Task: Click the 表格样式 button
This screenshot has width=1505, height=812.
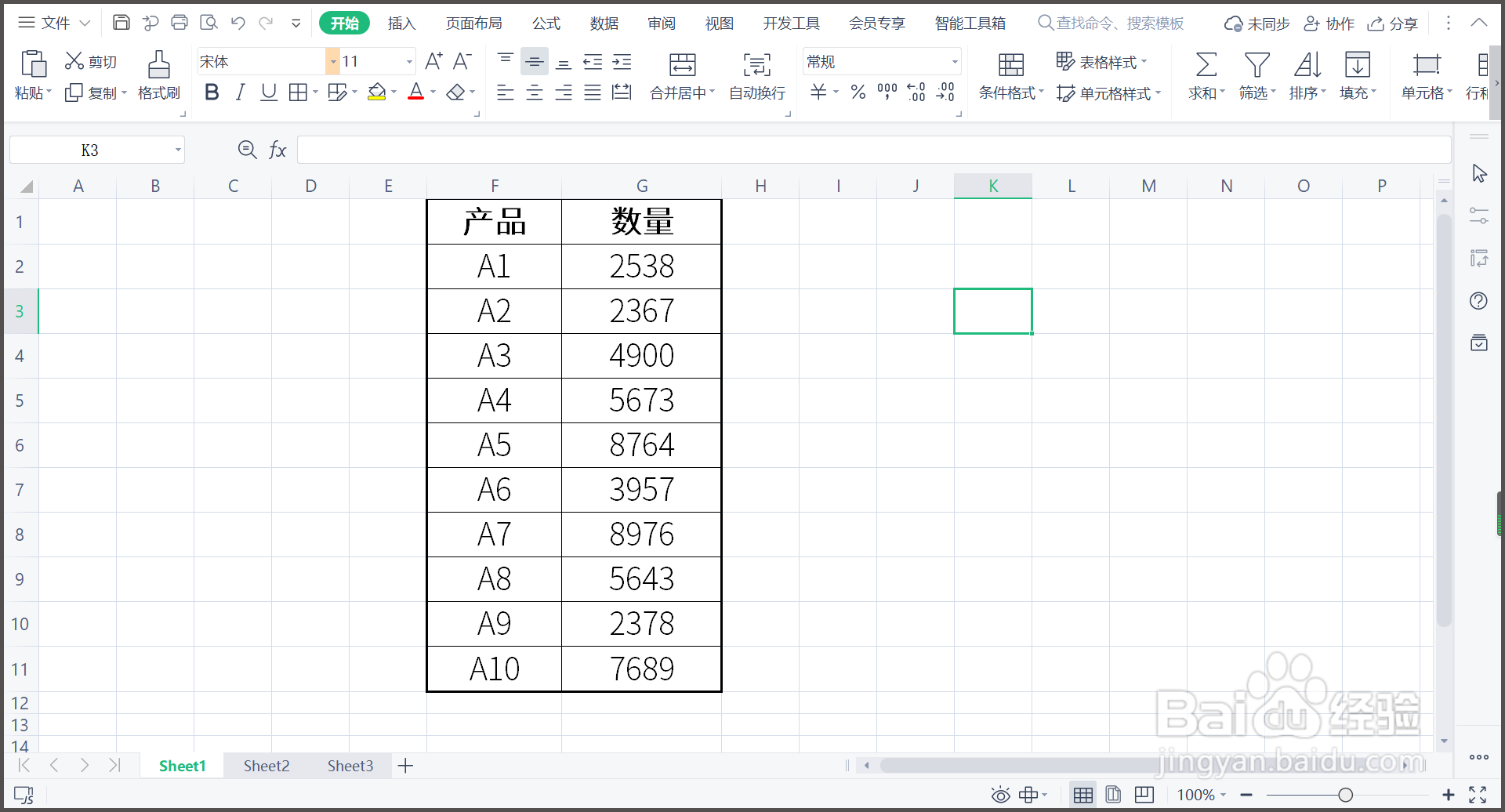Action: tap(1103, 61)
